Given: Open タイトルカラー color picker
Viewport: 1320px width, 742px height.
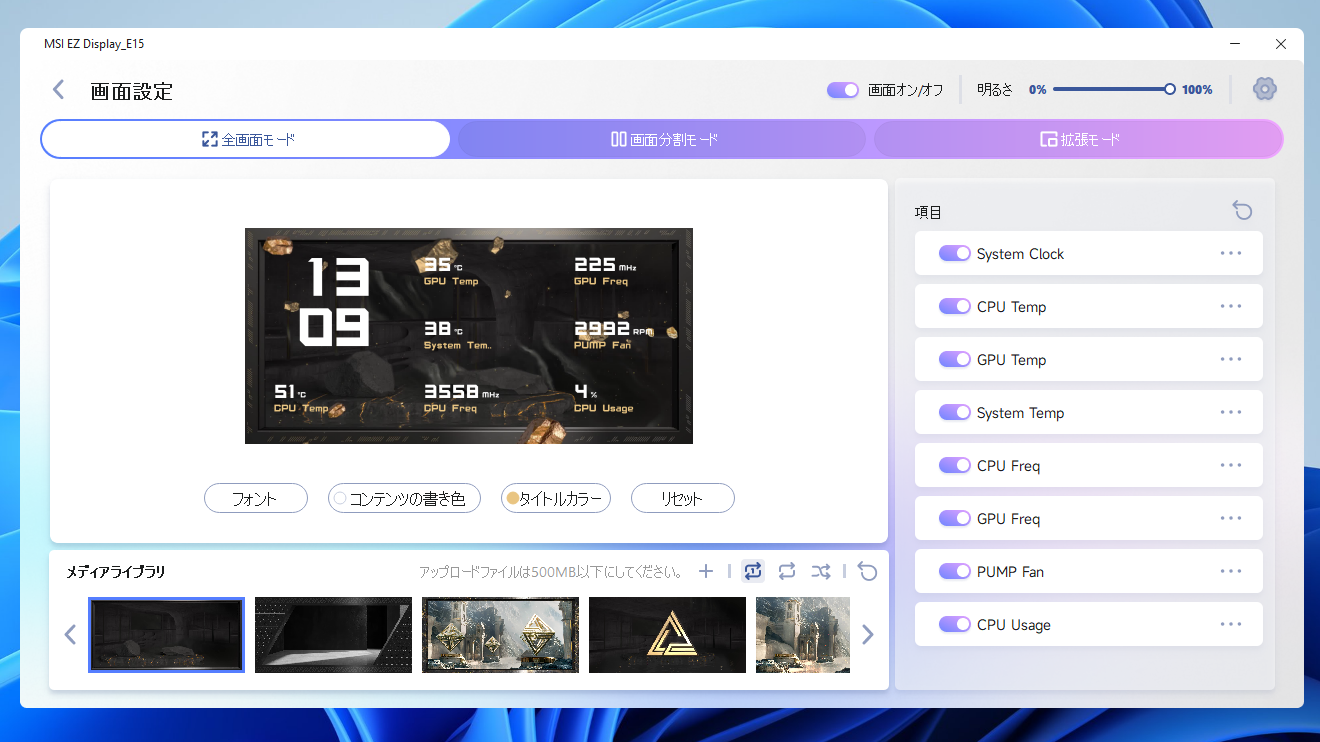Looking at the screenshot, I should pyautogui.click(x=555, y=498).
